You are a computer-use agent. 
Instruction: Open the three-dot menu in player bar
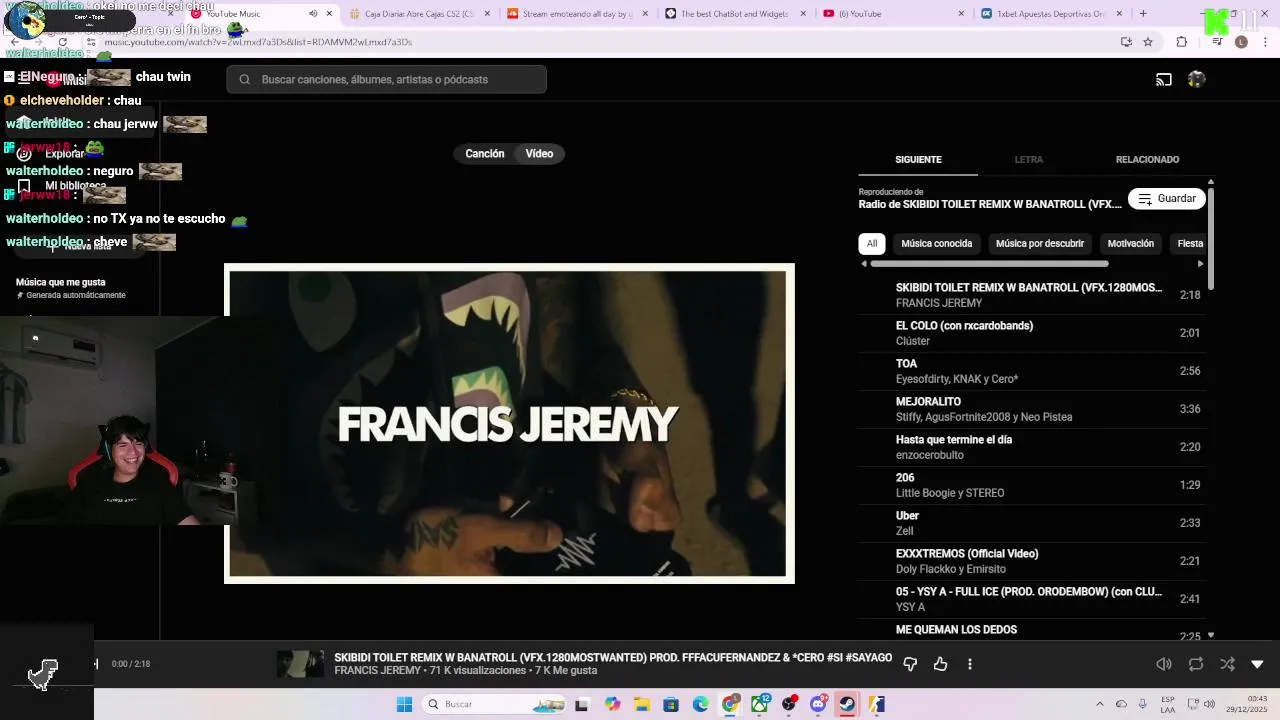click(969, 664)
